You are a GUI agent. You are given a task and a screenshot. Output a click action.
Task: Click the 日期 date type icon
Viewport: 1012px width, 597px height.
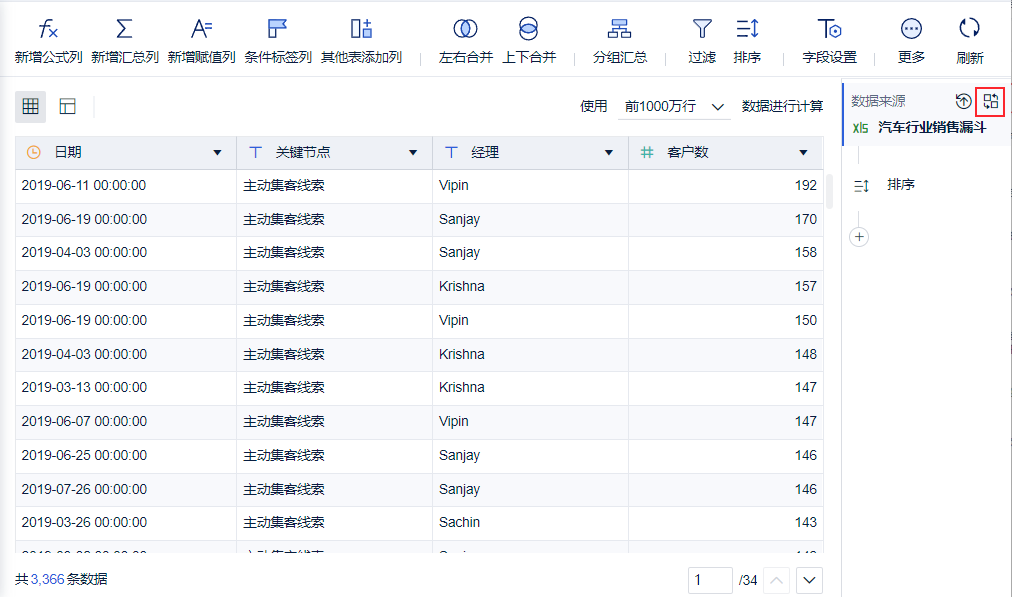click(x=34, y=152)
